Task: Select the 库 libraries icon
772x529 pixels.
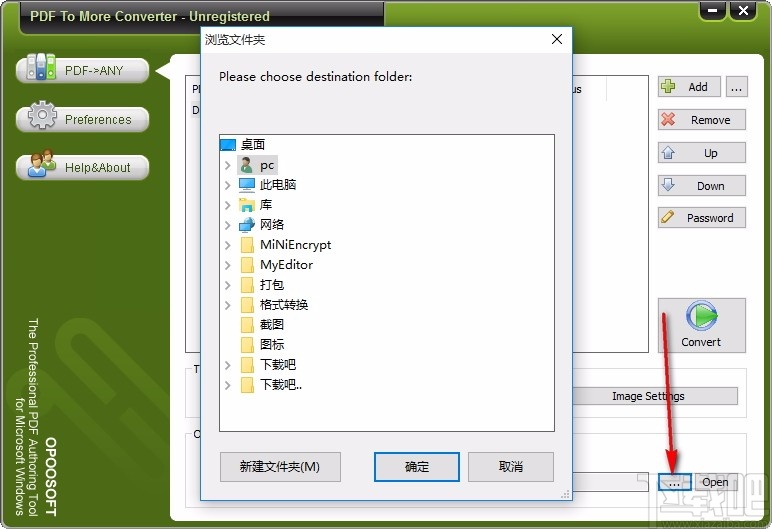Action: coord(247,204)
